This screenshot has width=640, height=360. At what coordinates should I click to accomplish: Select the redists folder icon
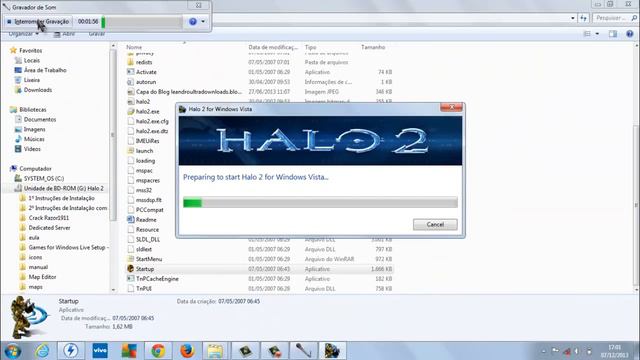(x=131, y=62)
